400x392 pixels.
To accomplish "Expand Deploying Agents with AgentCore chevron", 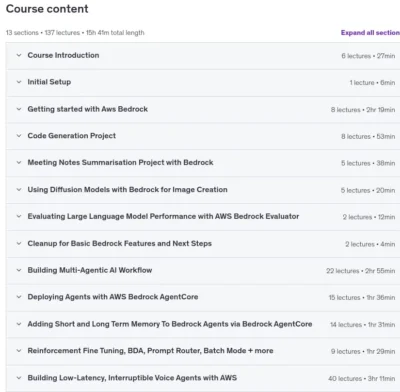I will point(19,297).
